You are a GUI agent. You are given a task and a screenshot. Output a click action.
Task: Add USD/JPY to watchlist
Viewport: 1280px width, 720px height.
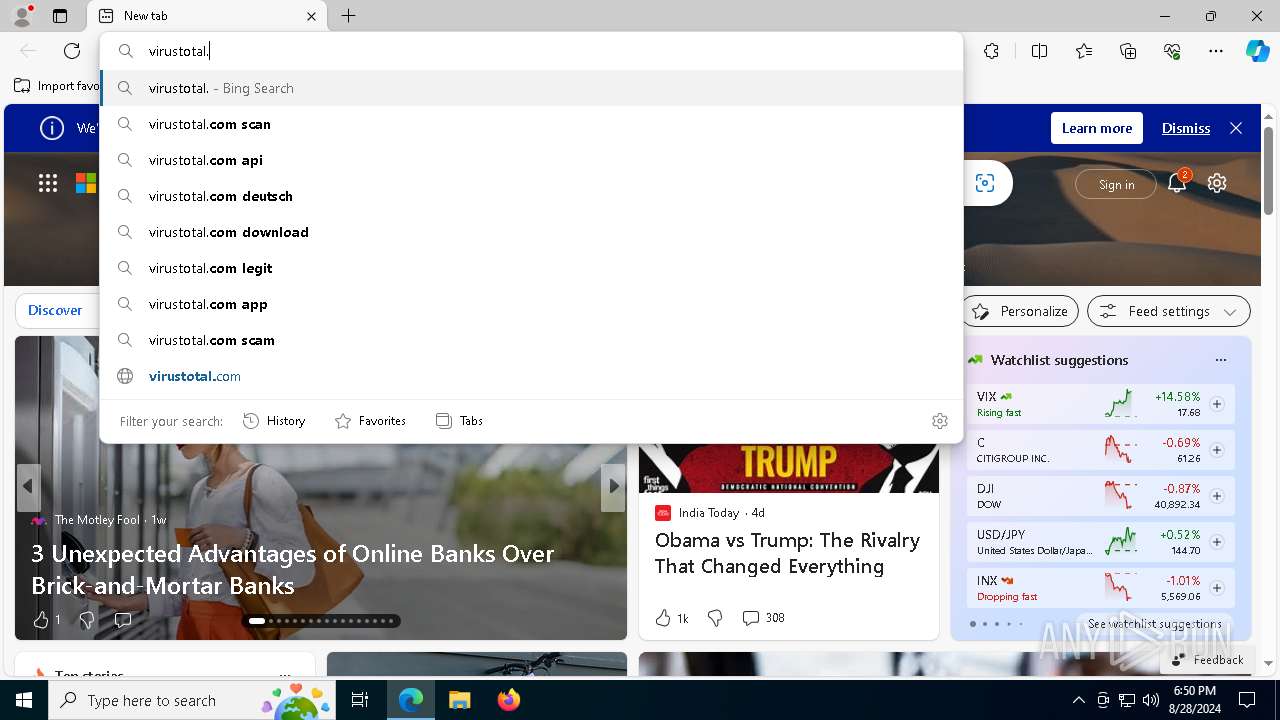point(1217,542)
